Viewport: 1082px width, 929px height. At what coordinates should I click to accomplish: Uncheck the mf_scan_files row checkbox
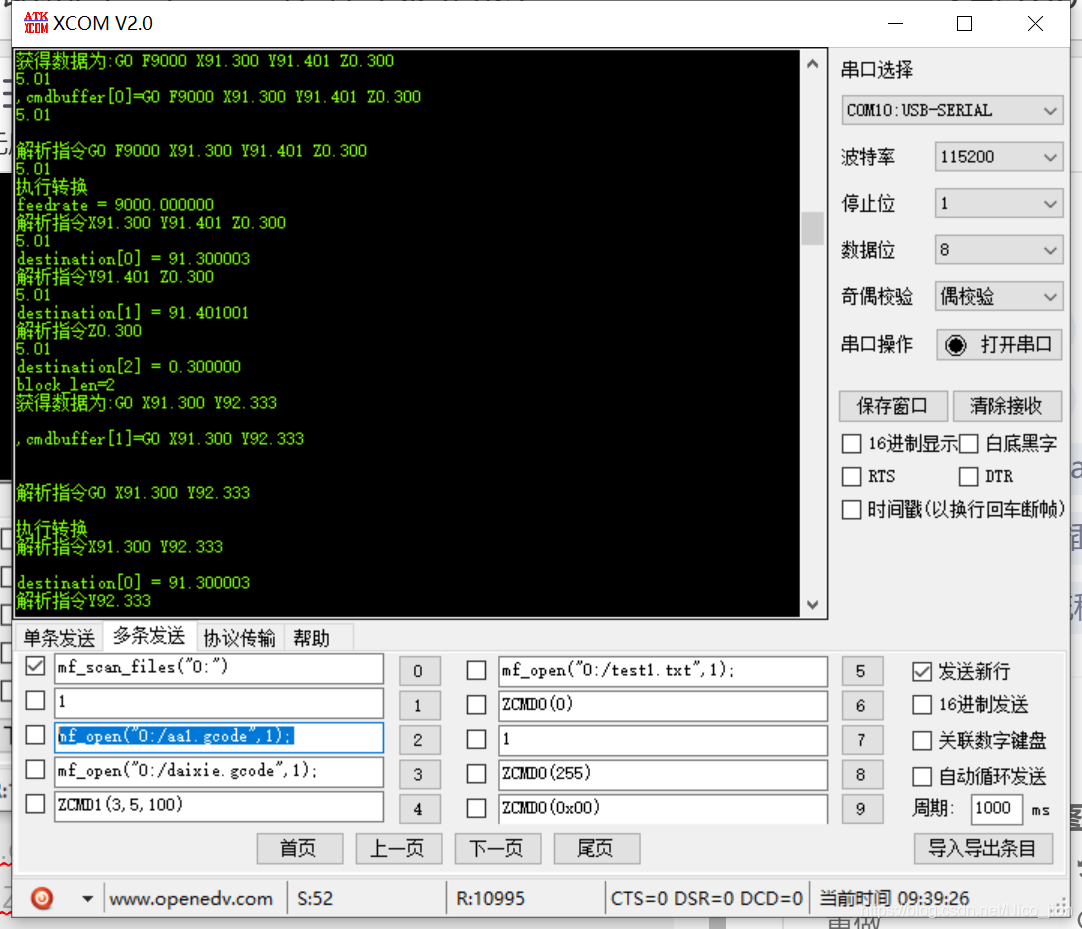35,666
